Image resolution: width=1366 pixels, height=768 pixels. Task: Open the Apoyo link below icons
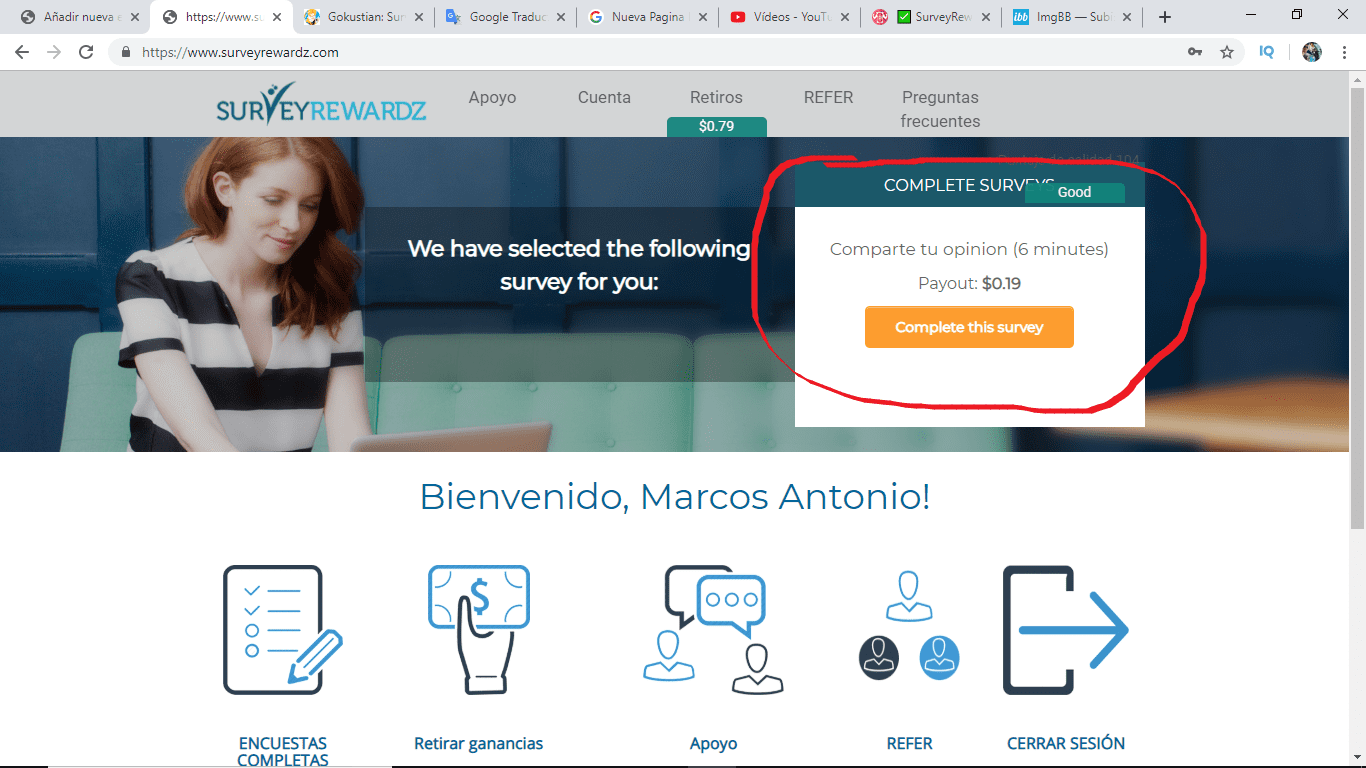pos(714,743)
